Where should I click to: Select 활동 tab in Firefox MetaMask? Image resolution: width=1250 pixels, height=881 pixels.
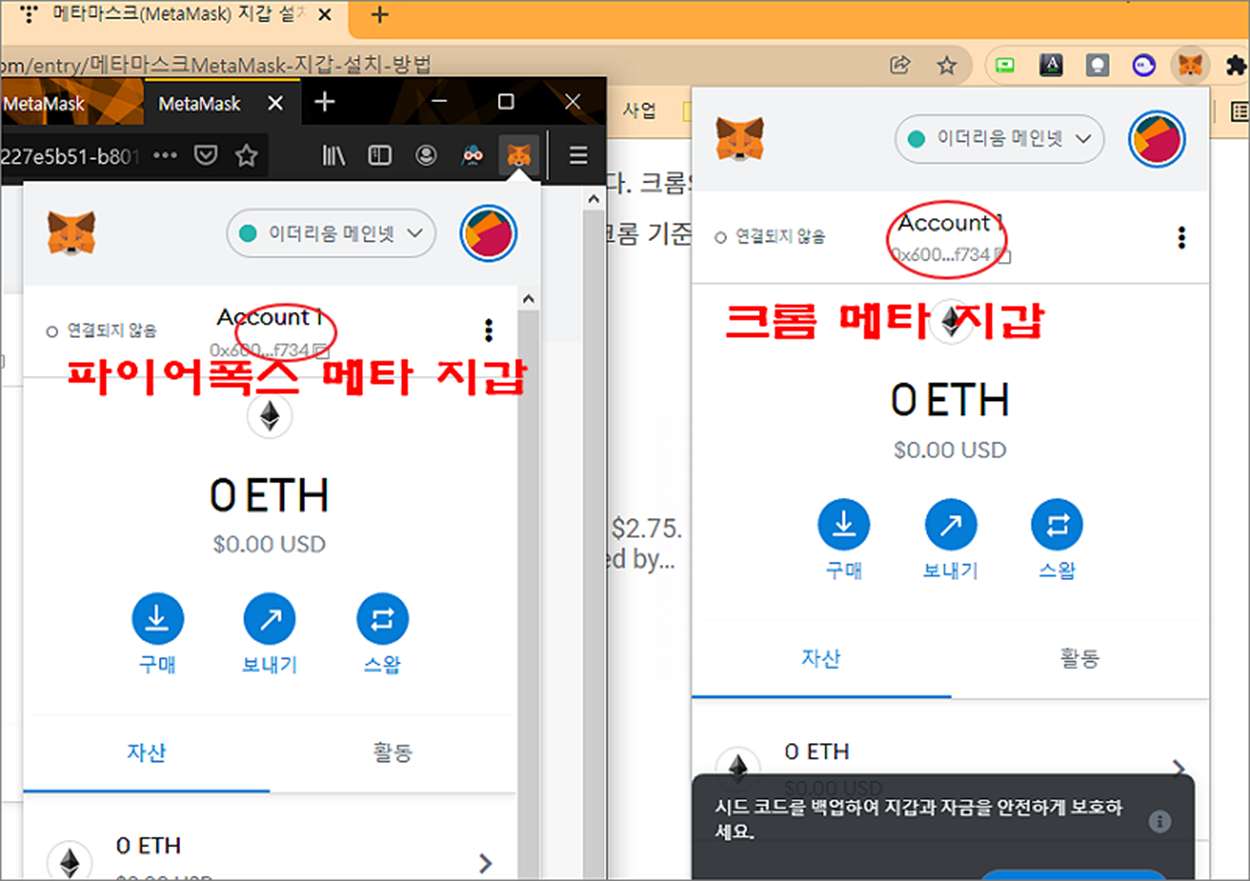tap(392, 752)
